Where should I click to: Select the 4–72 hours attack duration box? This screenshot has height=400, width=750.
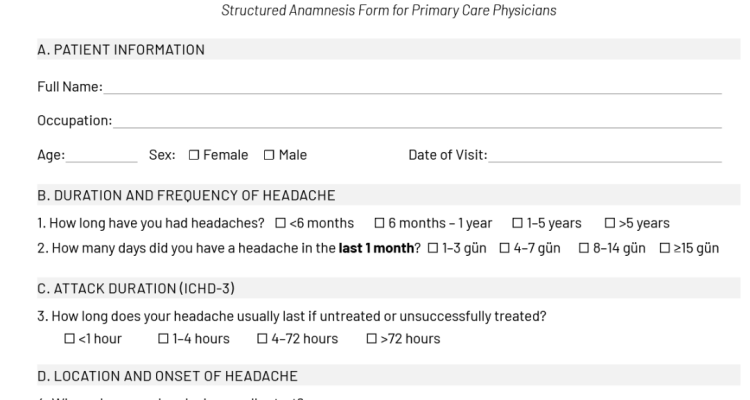263,339
